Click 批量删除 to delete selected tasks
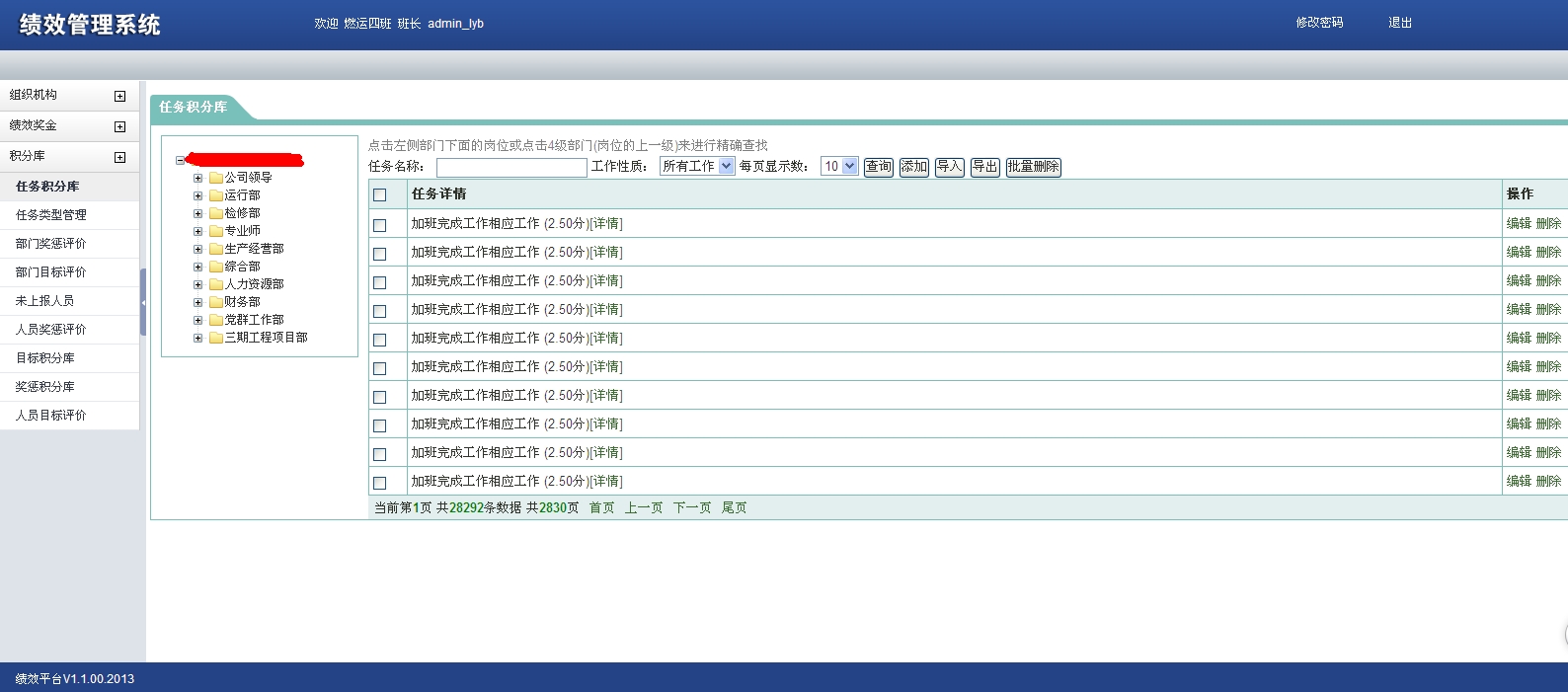This screenshot has height=692, width=1568. coord(1033,167)
